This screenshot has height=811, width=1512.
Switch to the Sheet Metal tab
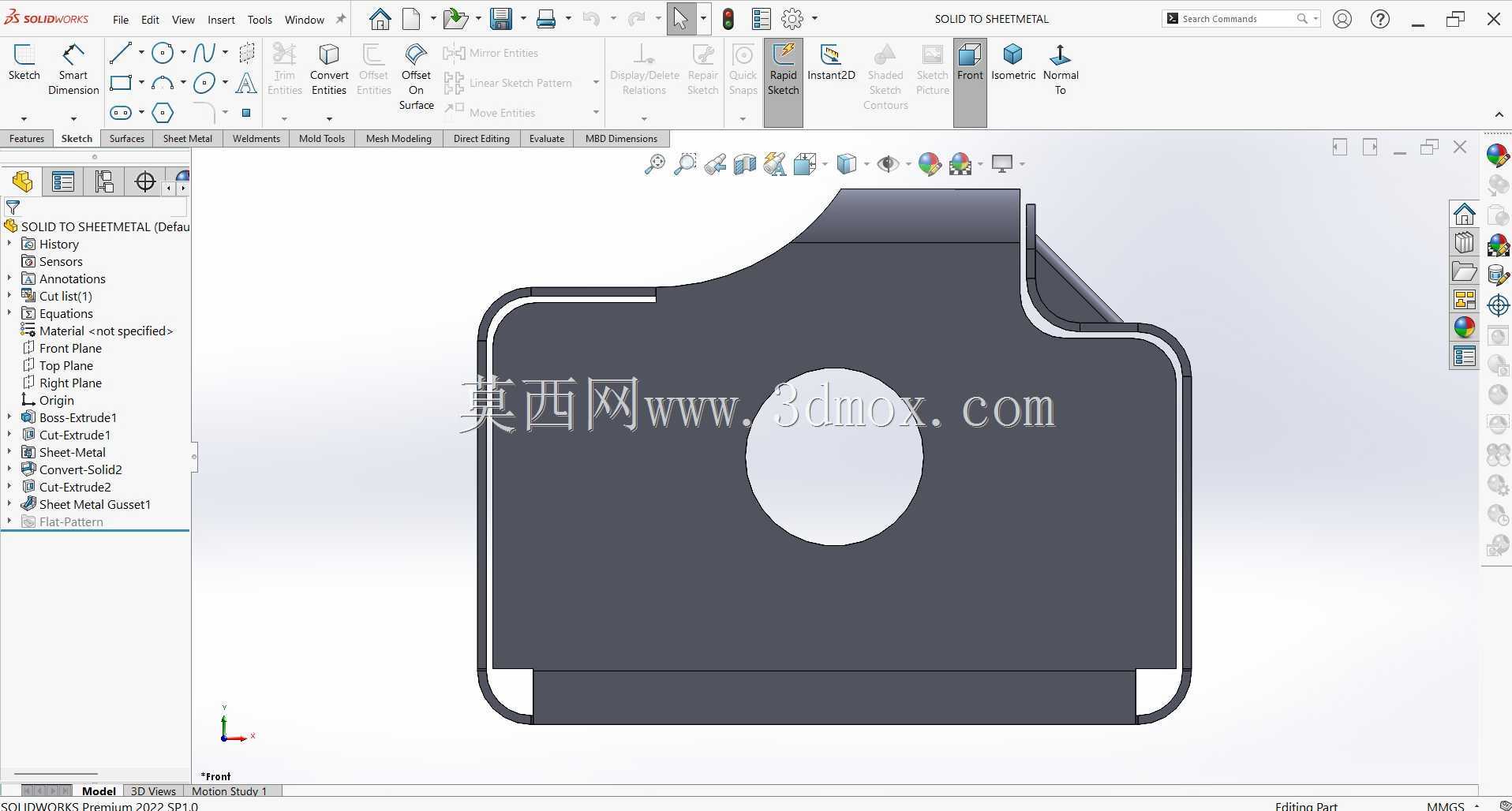click(187, 139)
